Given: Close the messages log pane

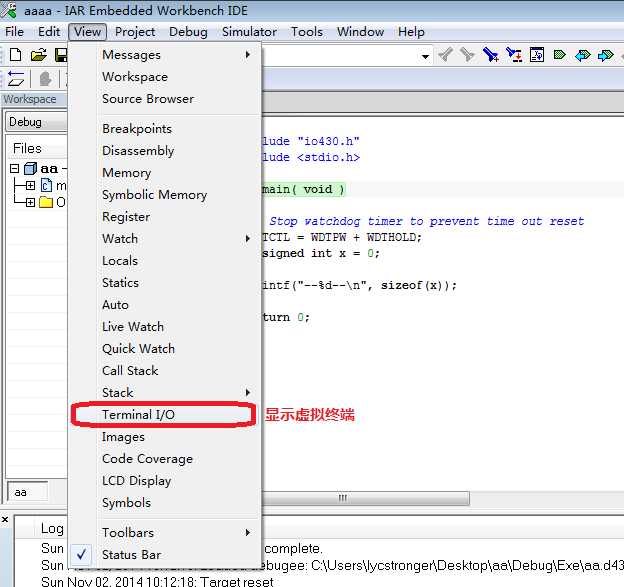Looking at the screenshot, I should coord(5,519).
